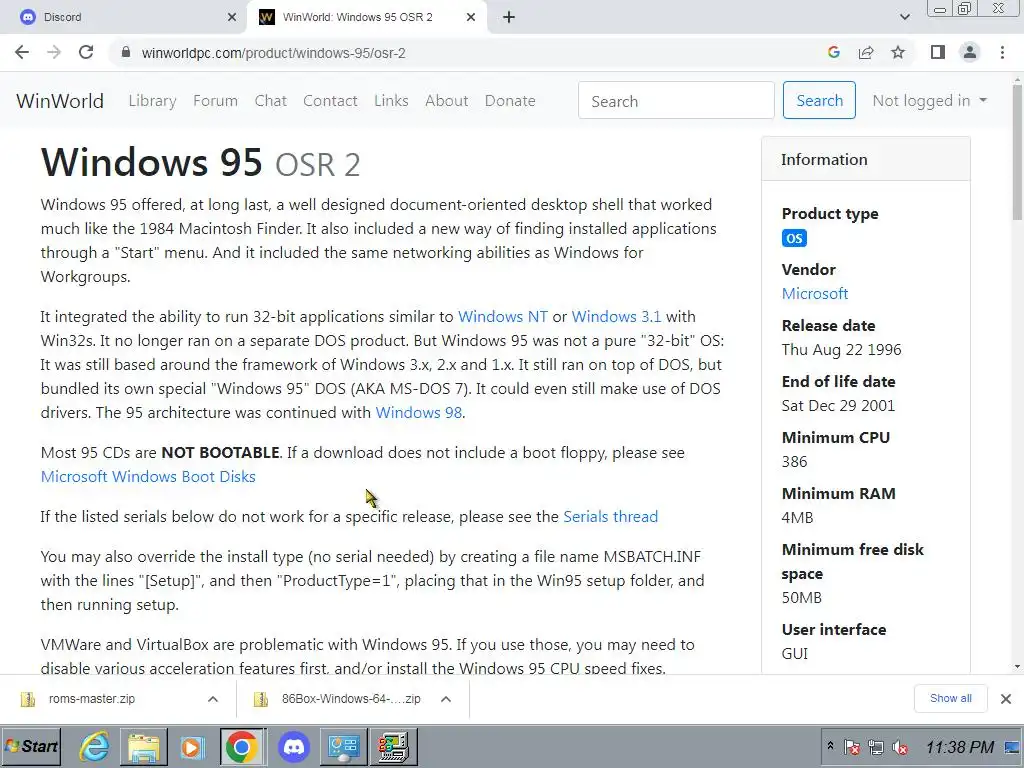Open the Links page
The image size is (1024, 768).
[391, 101]
